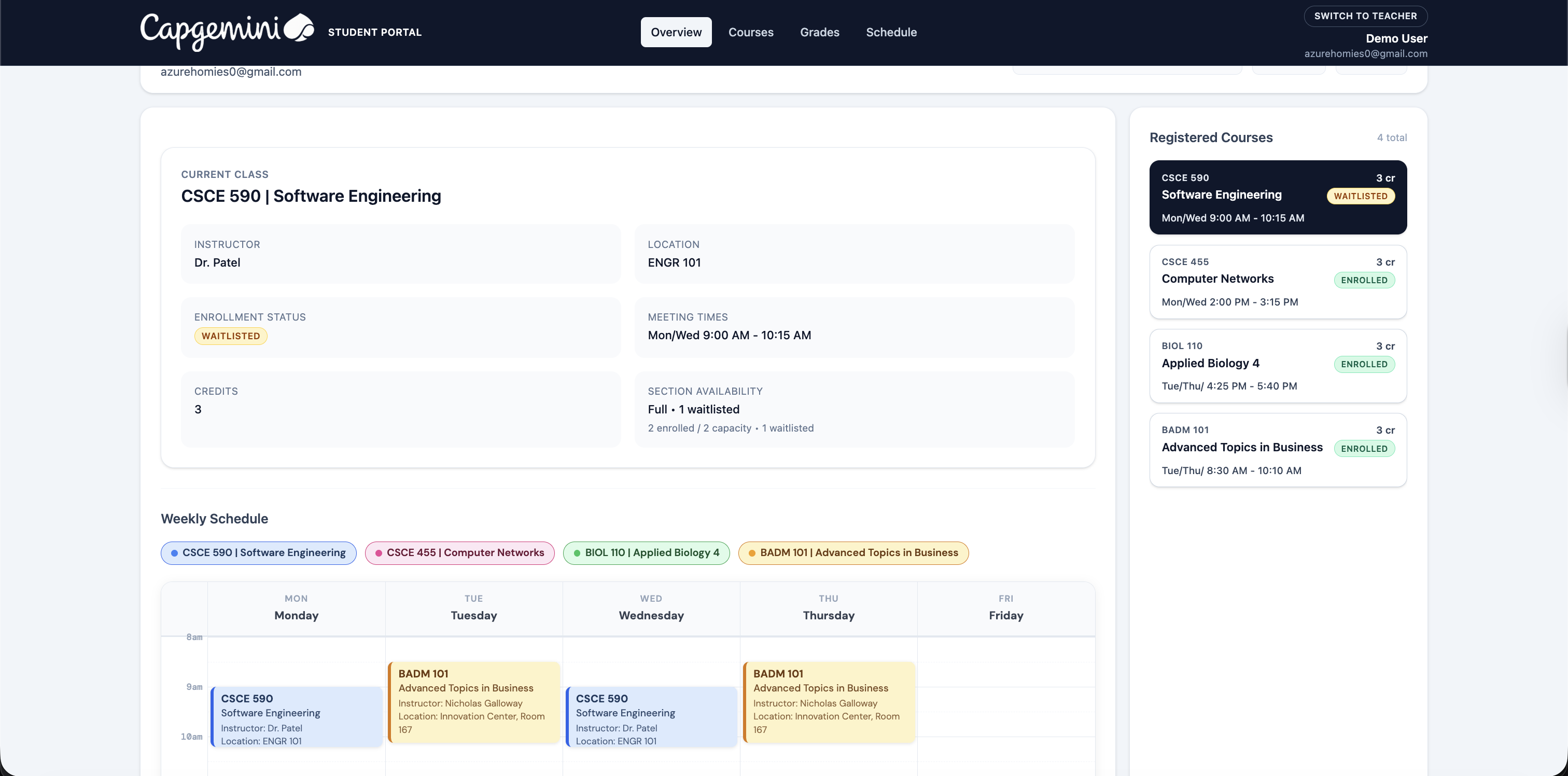Click the credits value 3
The height and width of the screenshot is (776, 1568).
tap(198, 409)
